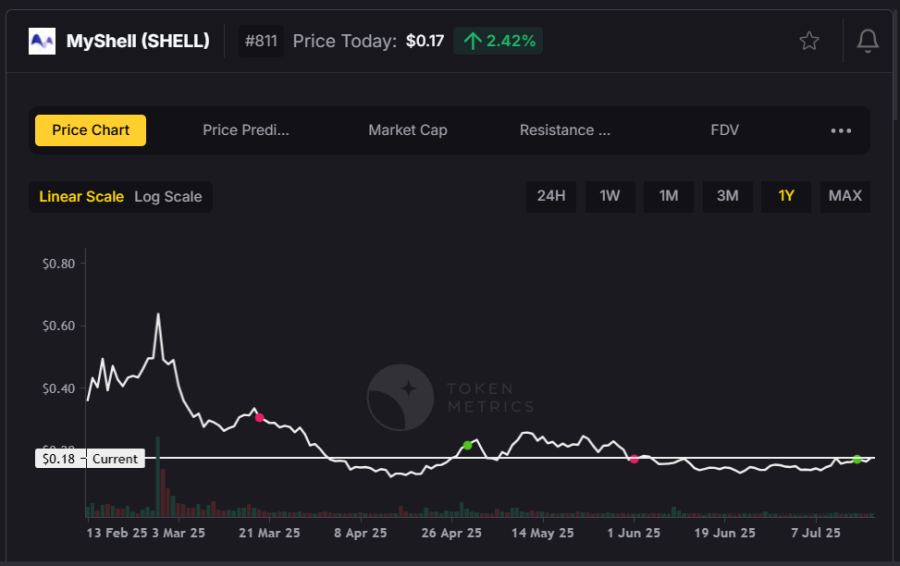Add SHELL to favorites with star icon
The image size is (900, 566).
(809, 41)
